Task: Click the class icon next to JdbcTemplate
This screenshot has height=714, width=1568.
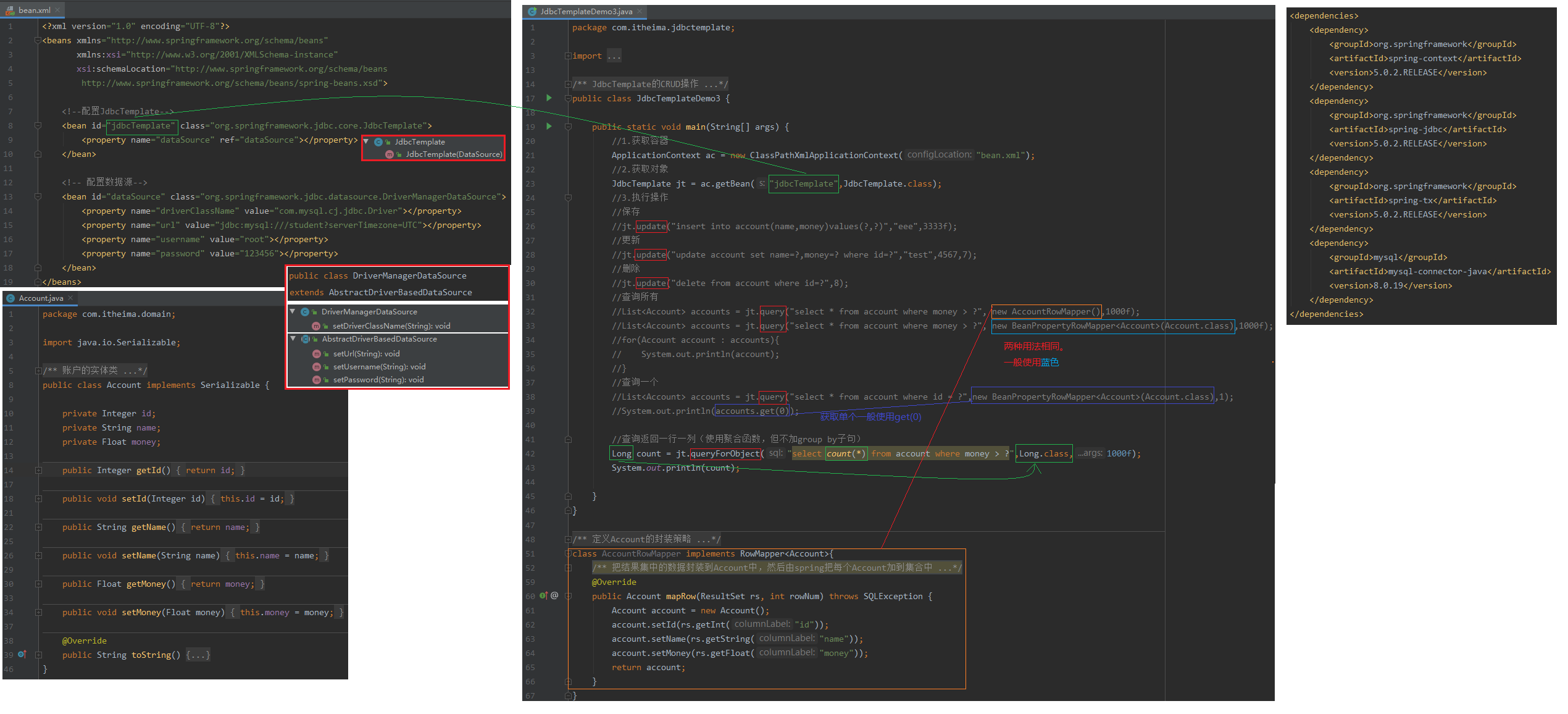Action: point(378,142)
